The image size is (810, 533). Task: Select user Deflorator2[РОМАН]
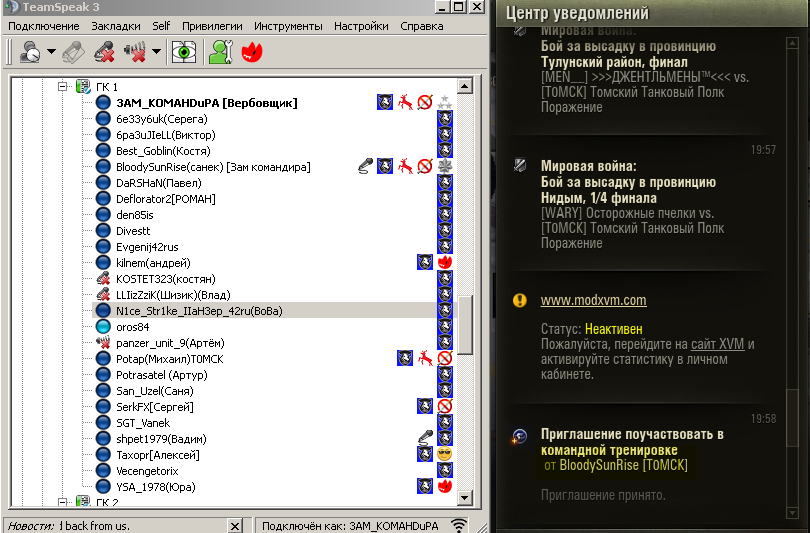(x=166, y=199)
